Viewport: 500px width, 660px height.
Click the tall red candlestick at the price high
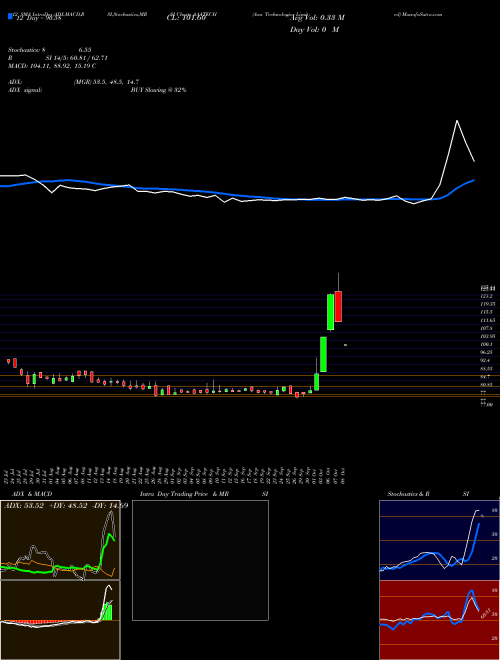point(338,306)
